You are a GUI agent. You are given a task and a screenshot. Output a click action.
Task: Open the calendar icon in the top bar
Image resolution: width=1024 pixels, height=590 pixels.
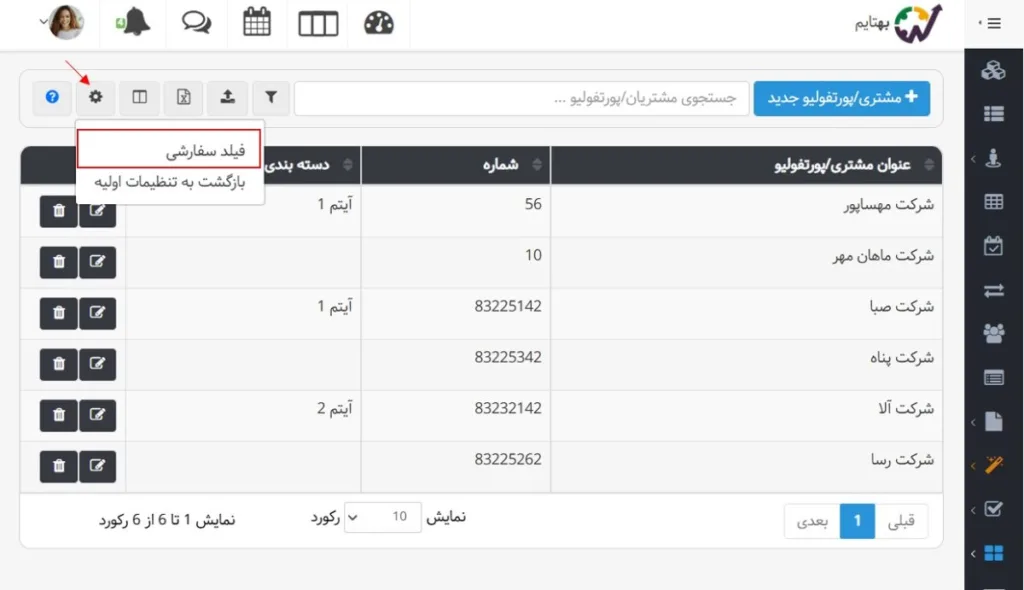pos(257,23)
